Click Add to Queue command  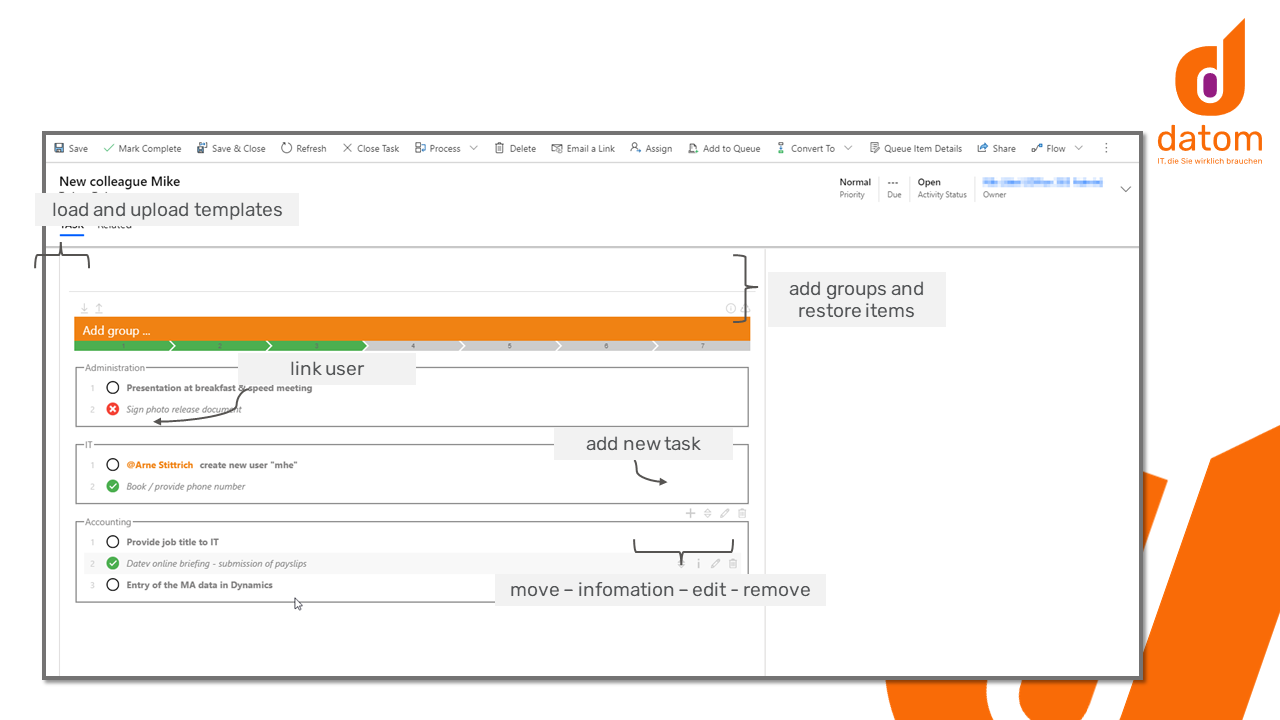click(x=724, y=148)
